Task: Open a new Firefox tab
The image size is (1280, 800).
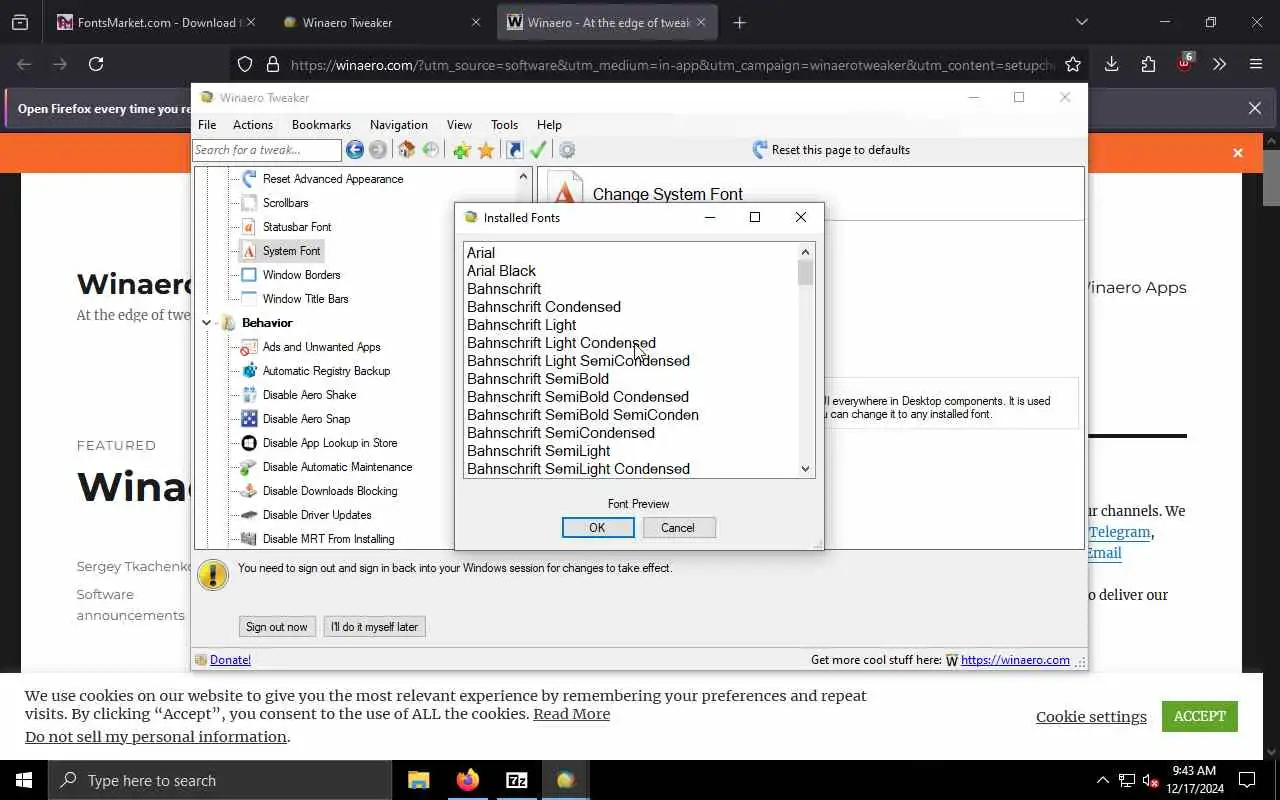Action: pos(740,22)
